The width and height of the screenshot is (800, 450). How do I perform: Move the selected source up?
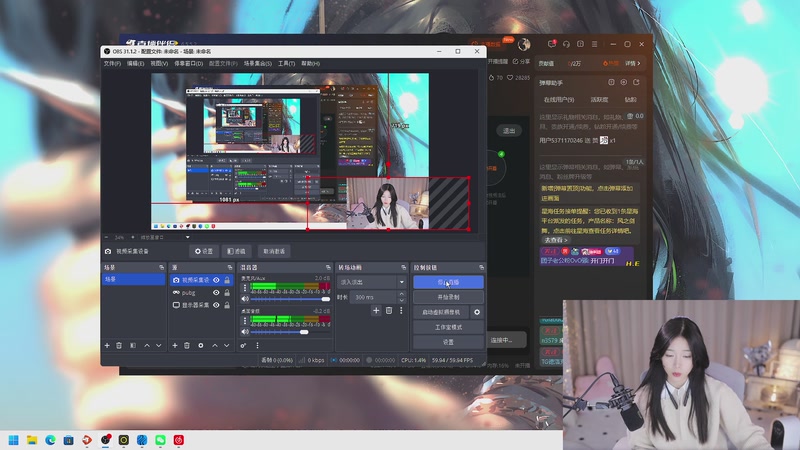pos(215,345)
